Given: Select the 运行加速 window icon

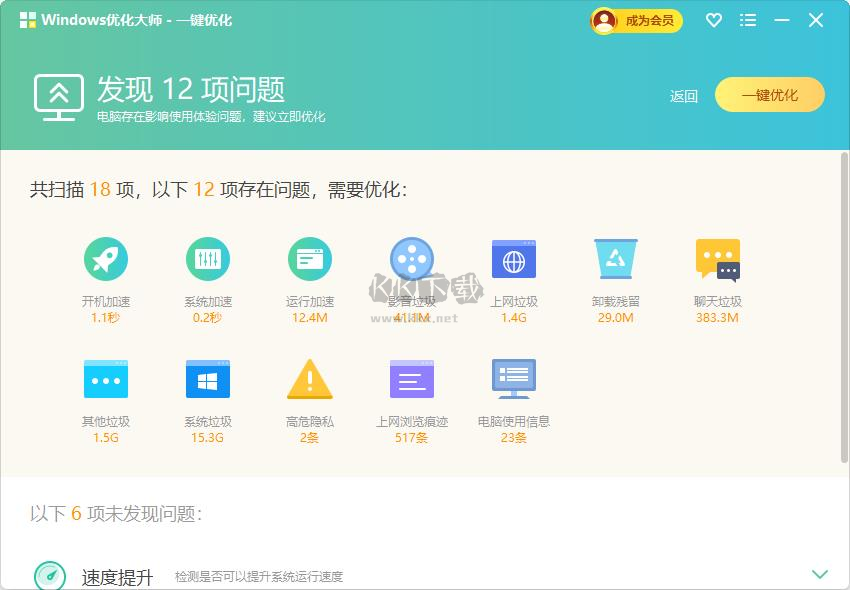Looking at the screenshot, I should pos(310,259).
